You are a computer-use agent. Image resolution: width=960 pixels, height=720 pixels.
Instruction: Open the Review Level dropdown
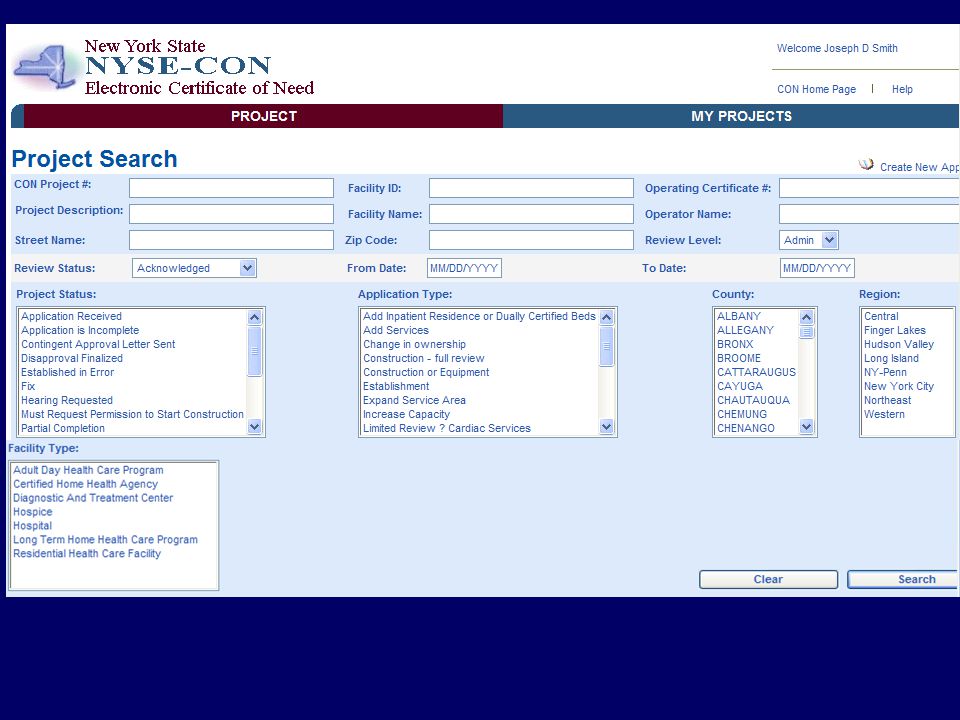(x=809, y=240)
